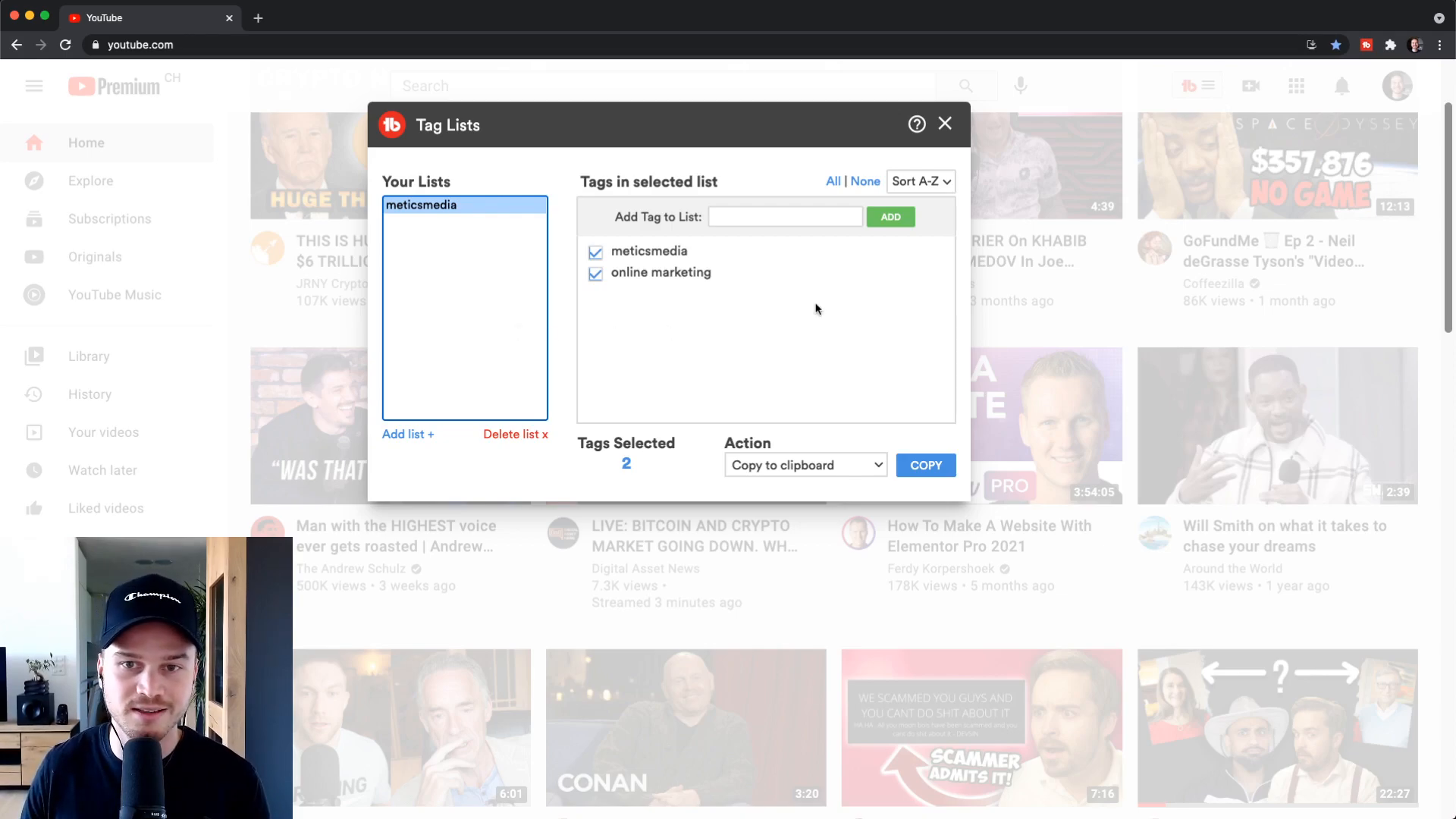This screenshot has height=819, width=1456.
Task: Open the Chrome extensions puzzle icon
Action: (1391, 45)
